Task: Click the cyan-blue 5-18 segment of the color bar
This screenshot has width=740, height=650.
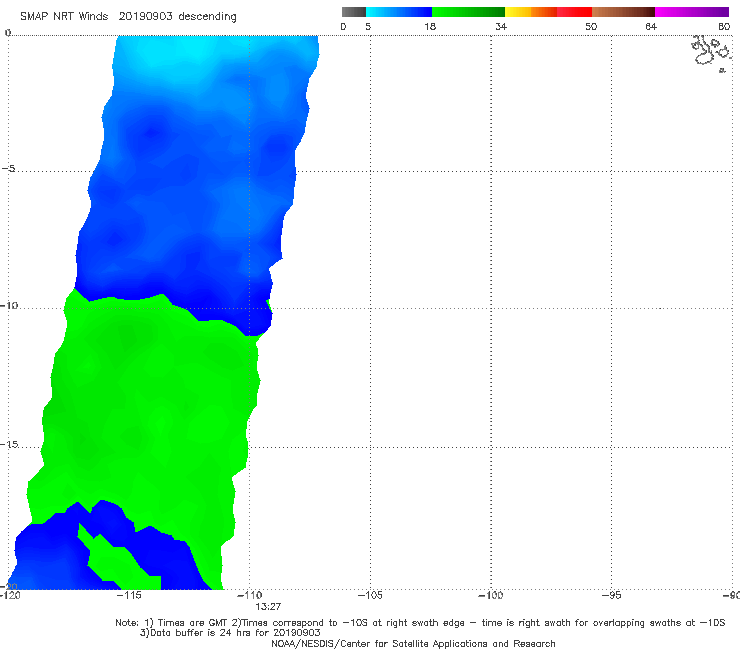Action: coord(399,12)
